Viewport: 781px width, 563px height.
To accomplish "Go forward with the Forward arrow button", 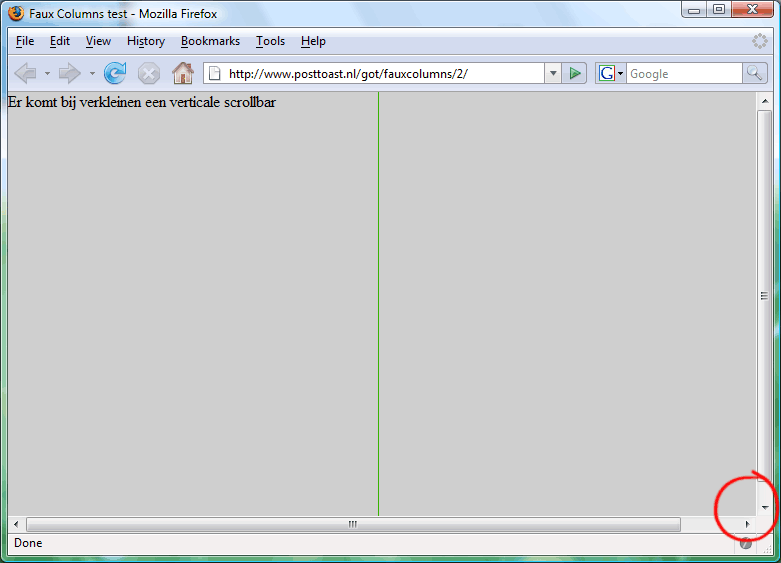I will click(x=70, y=74).
